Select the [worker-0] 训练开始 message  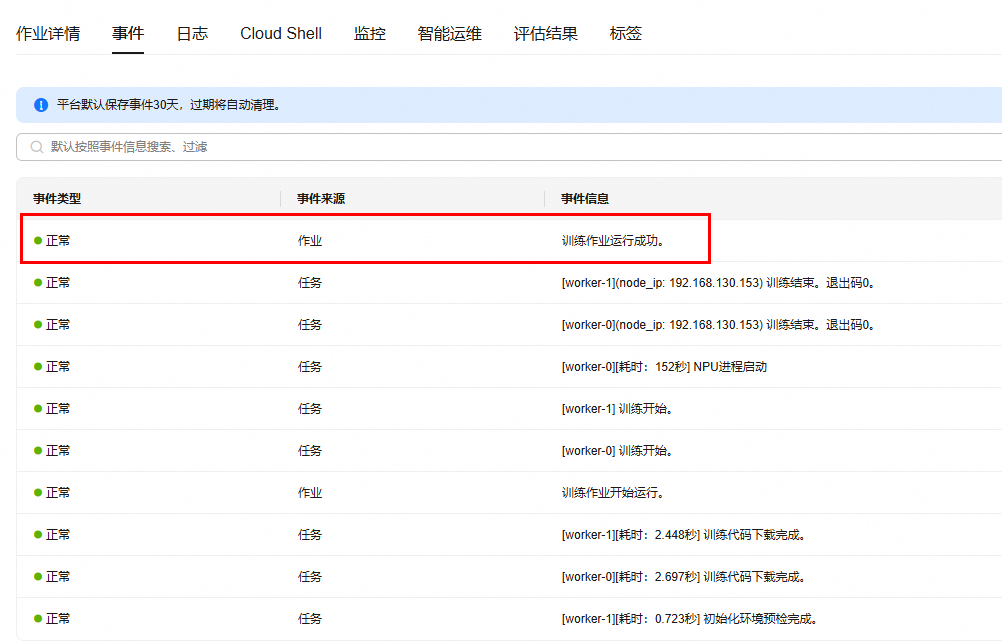click(x=617, y=451)
